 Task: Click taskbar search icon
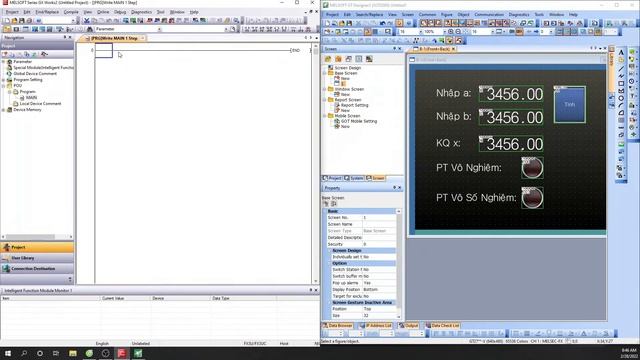24,353
